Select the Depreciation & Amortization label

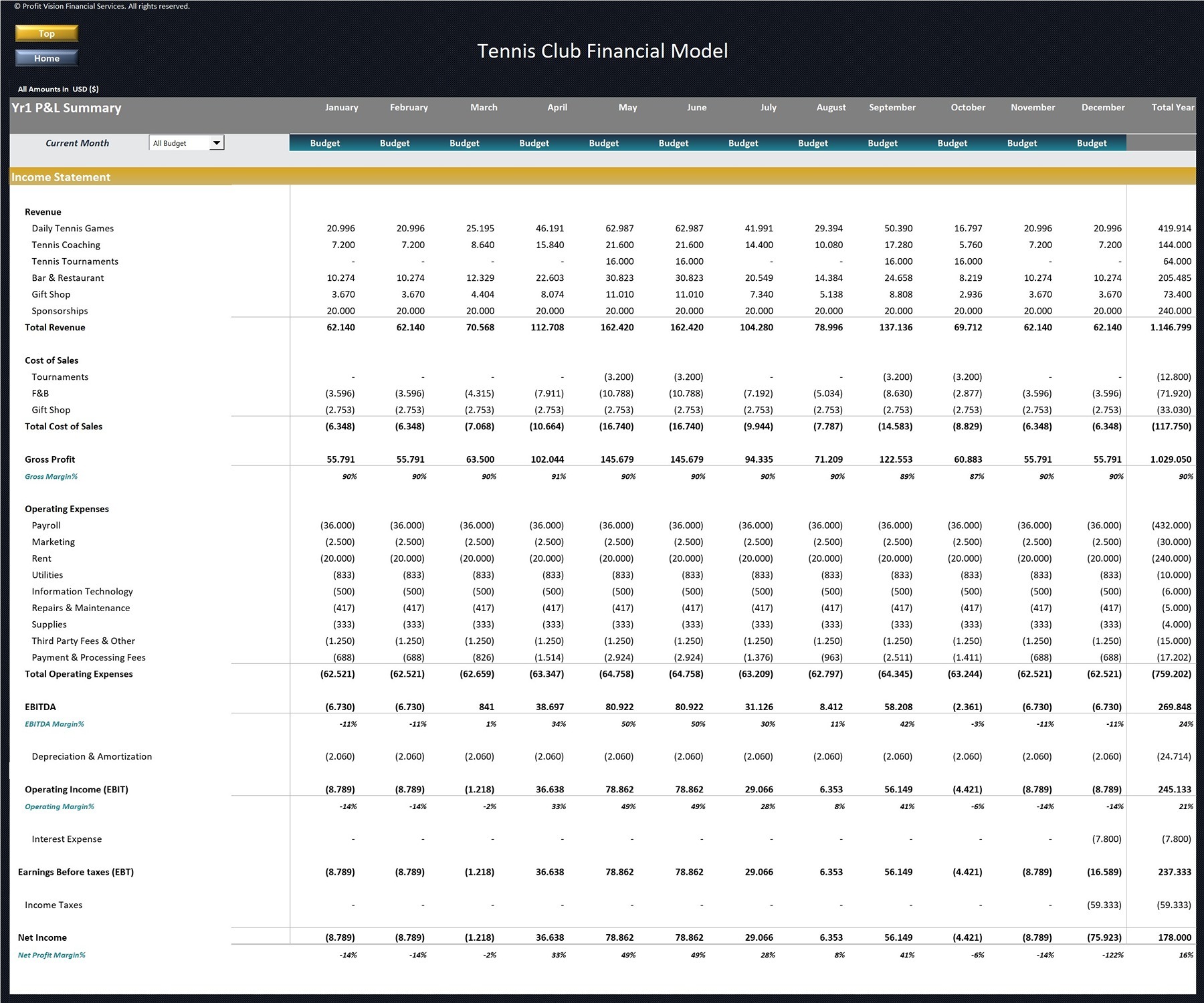click(x=92, y=756)
